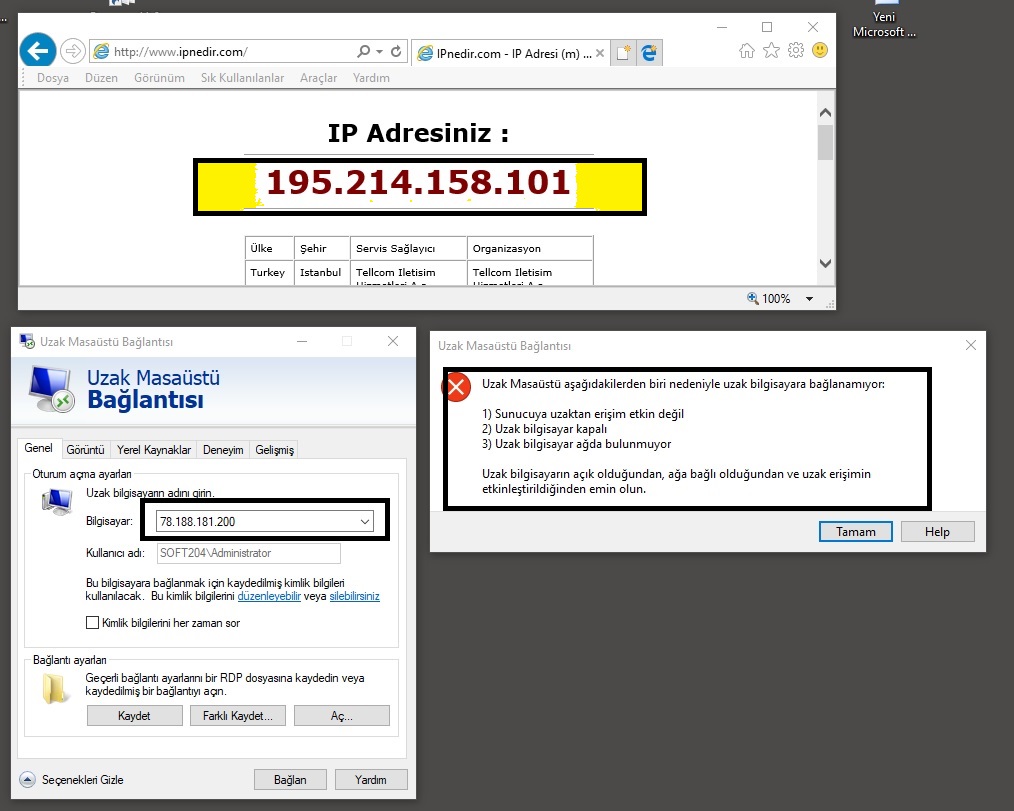1014x811 pixels.
Task: Open the Internet Explorer Home page icon
Action: tap(746, 50)
